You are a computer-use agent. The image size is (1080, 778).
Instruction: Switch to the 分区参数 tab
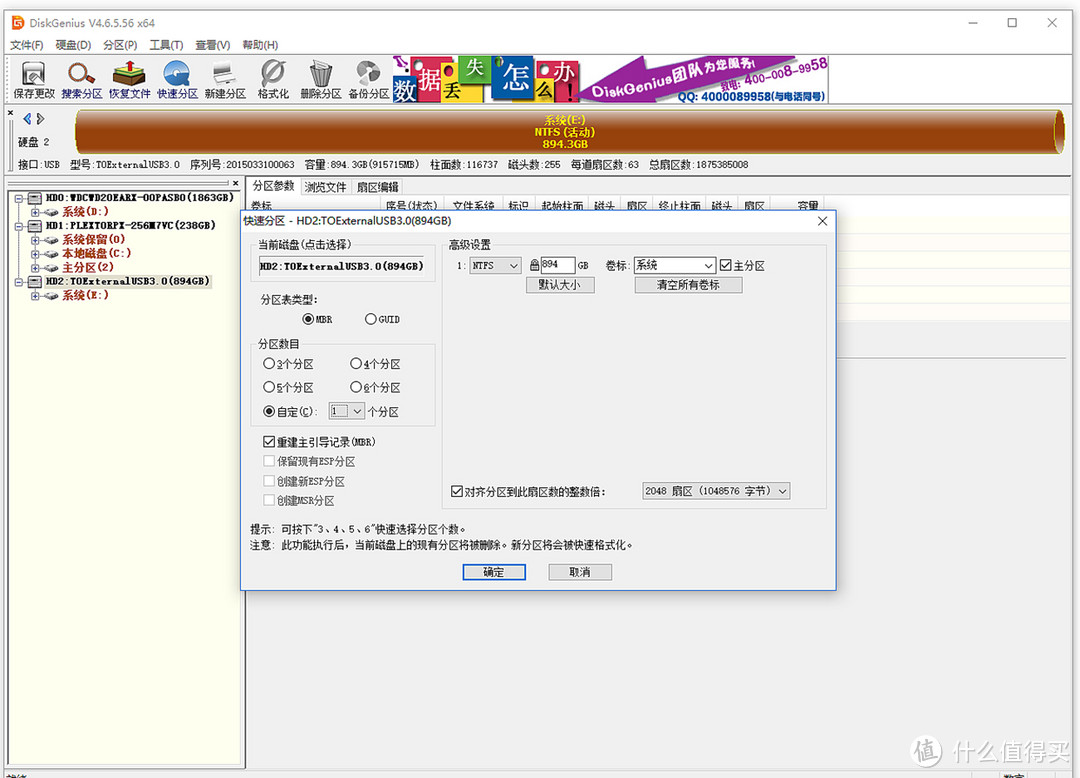(273, 186)
